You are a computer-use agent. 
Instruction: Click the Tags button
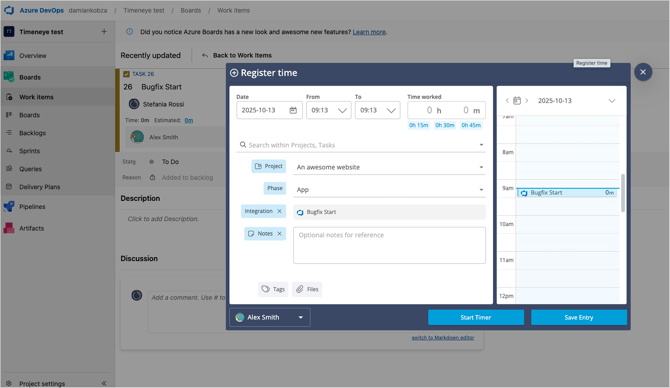click(x=273, y=289)
